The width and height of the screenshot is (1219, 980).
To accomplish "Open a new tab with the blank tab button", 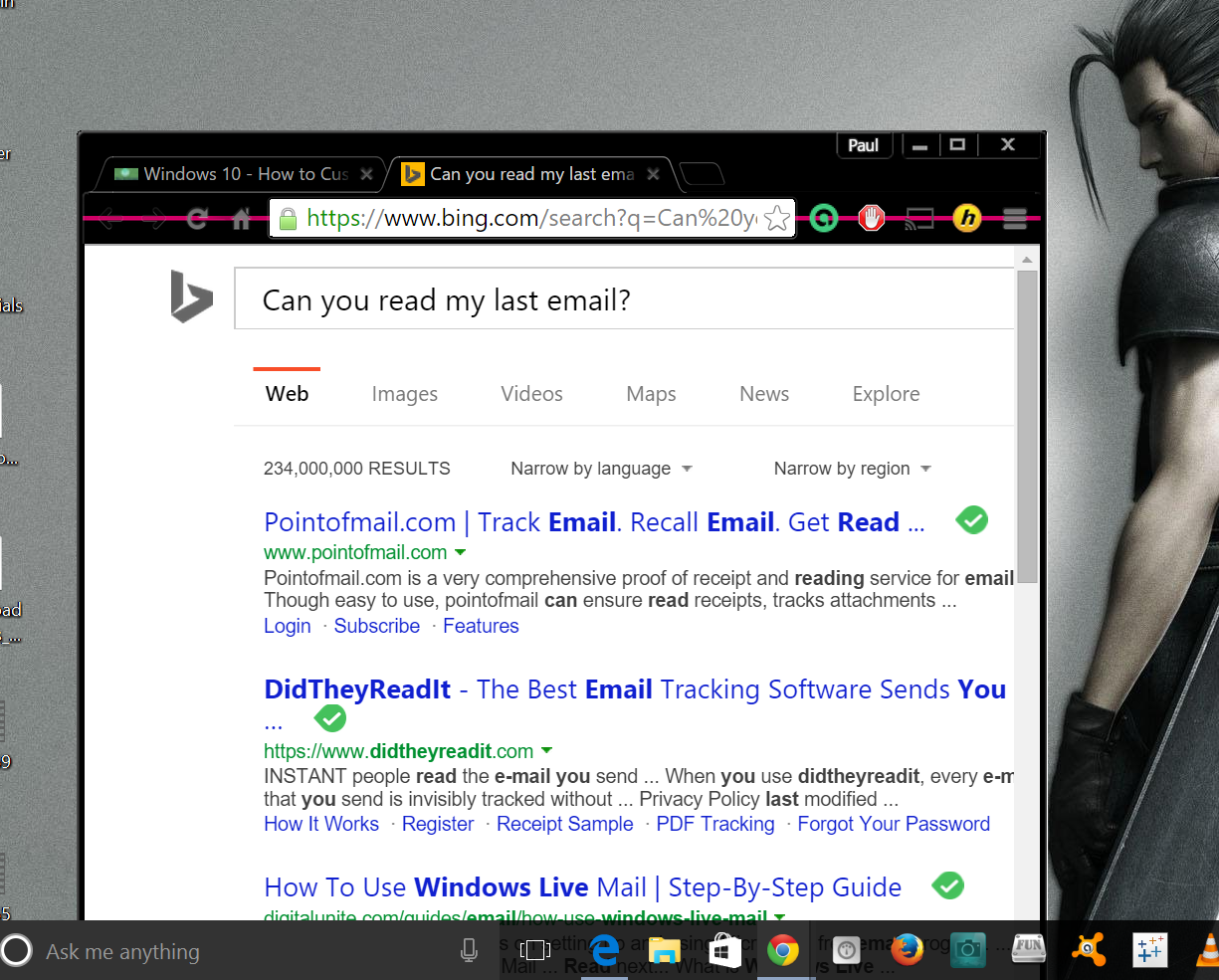I will [703, 175].
